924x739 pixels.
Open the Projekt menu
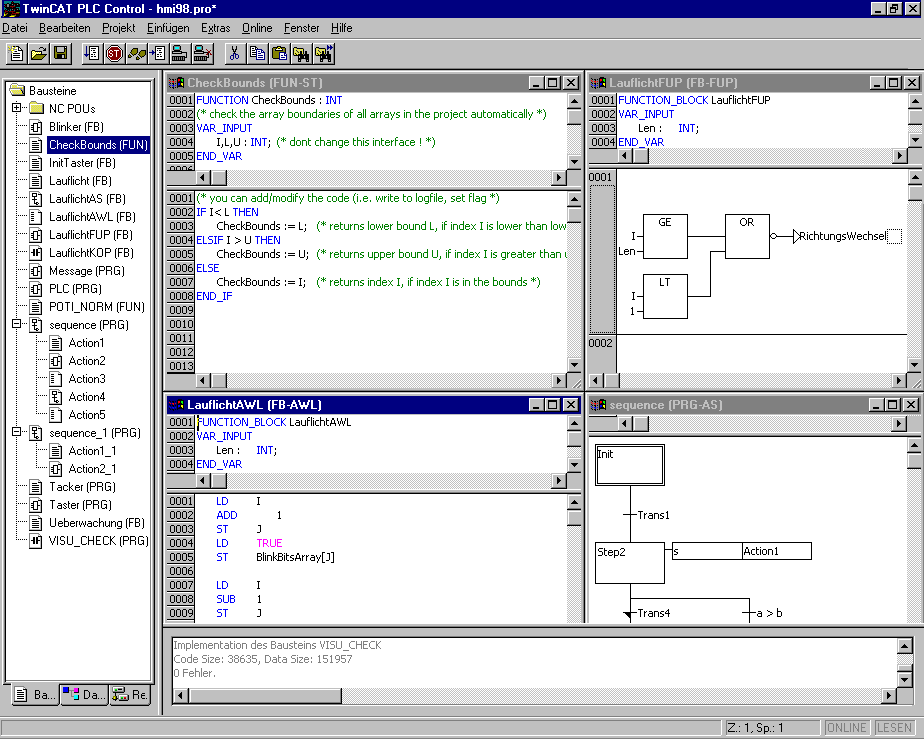(x=120, y=27)
